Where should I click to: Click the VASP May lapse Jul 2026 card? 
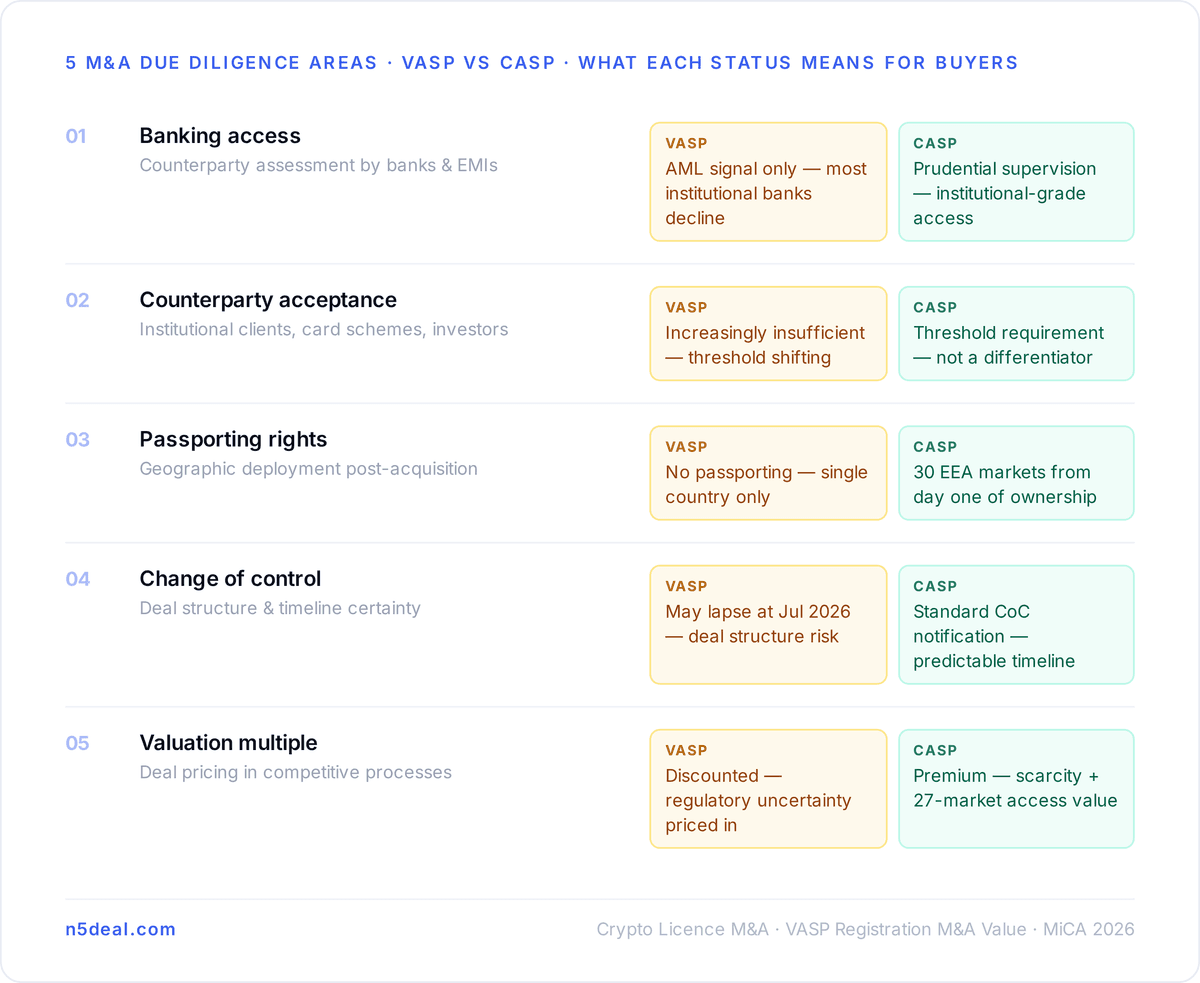(768, 625)
